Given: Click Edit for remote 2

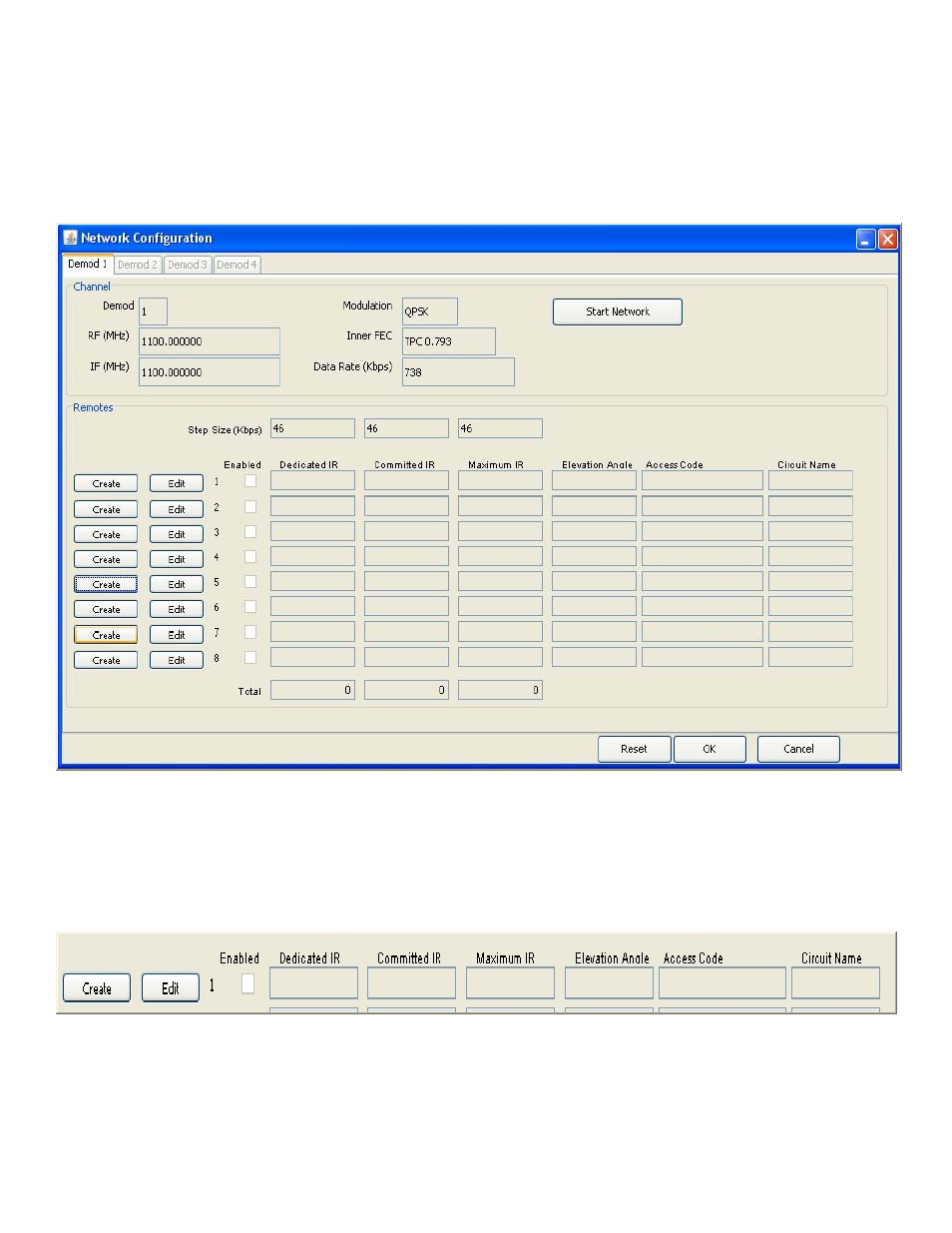Looking at the screenshot, I should point(177,509).
